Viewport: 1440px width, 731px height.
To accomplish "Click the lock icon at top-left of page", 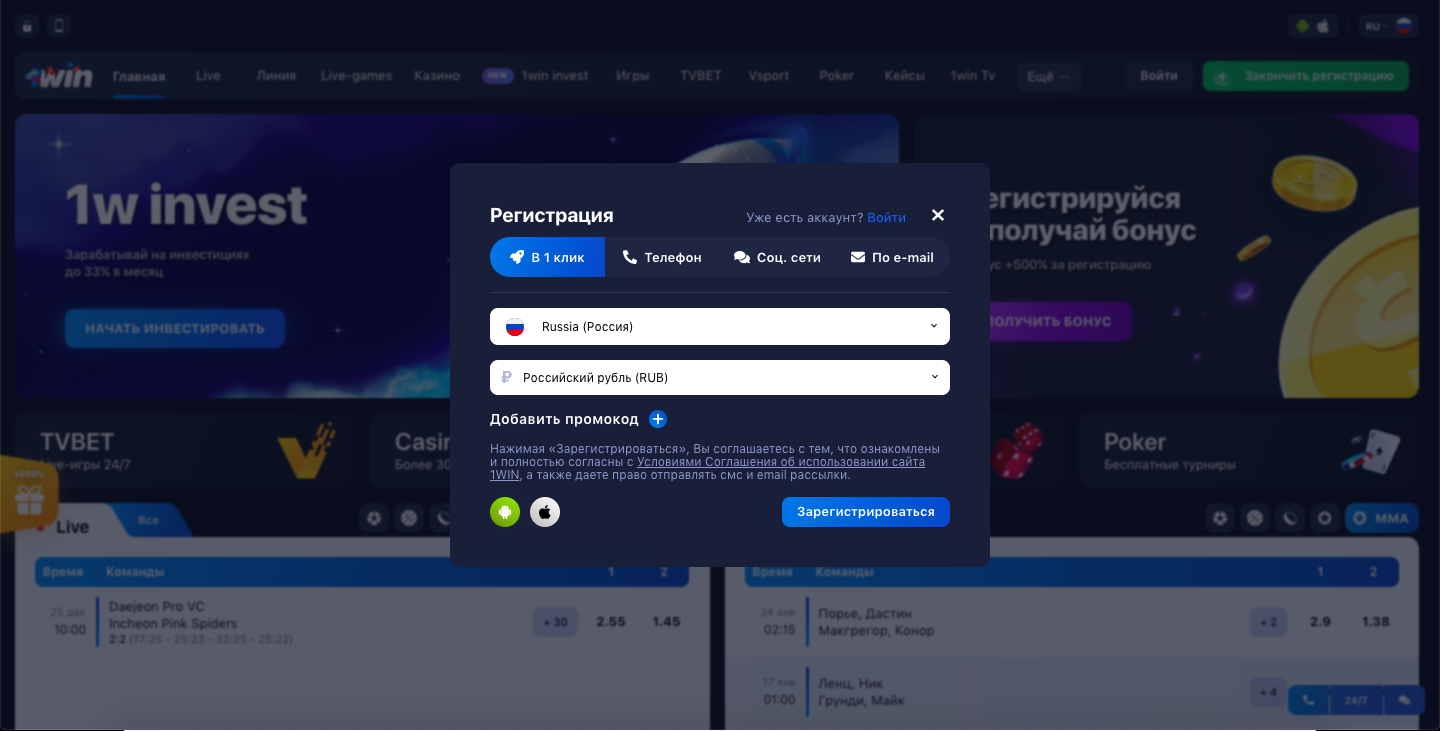I will (x=27, y=27).
